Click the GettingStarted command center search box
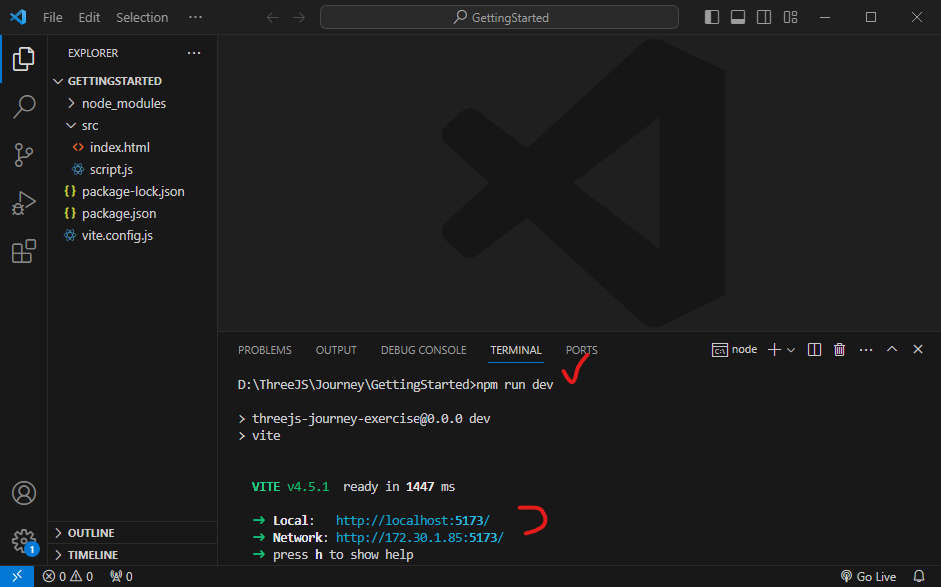 (x=499, y=17)
